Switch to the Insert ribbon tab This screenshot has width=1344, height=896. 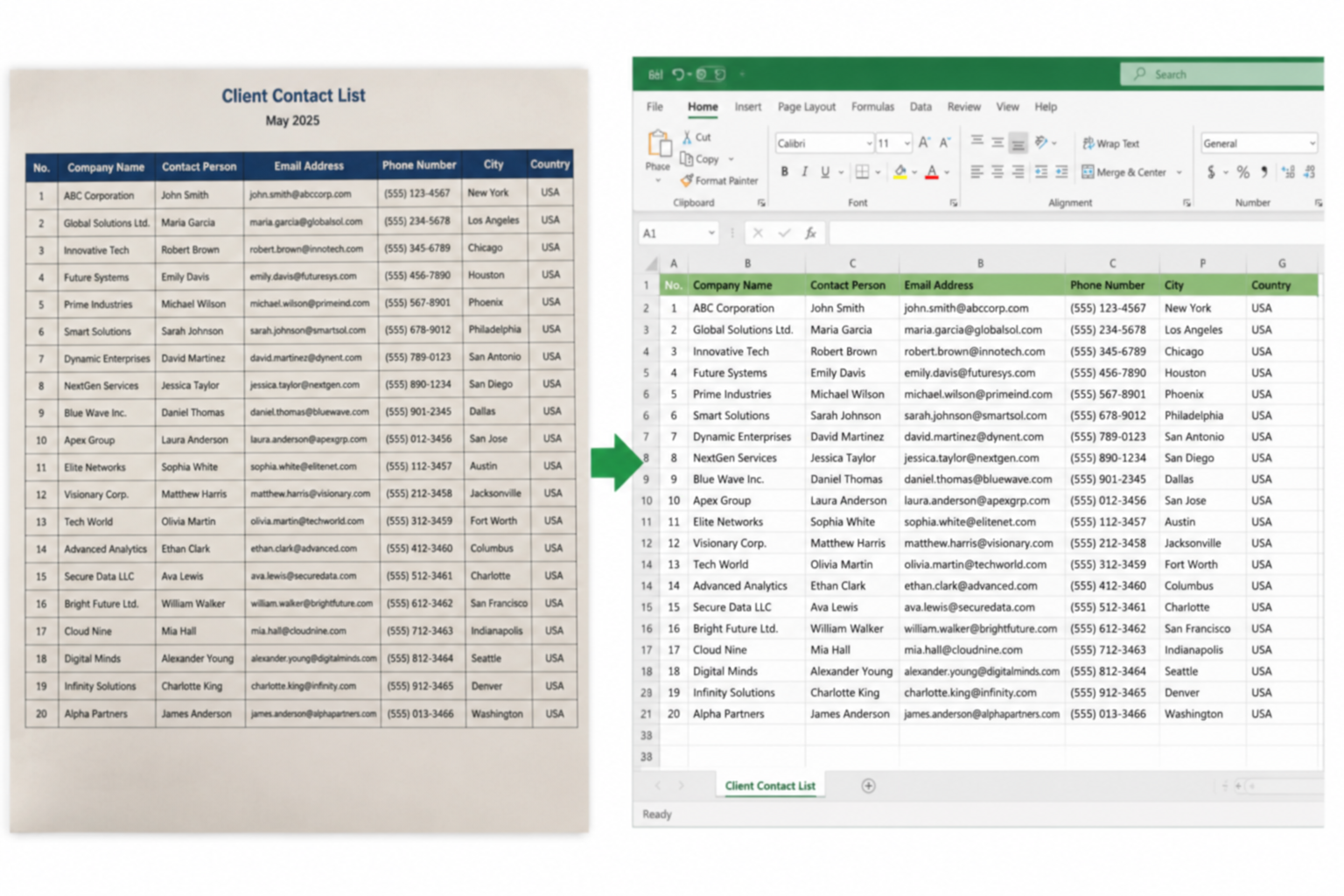[x=748, y=107]
